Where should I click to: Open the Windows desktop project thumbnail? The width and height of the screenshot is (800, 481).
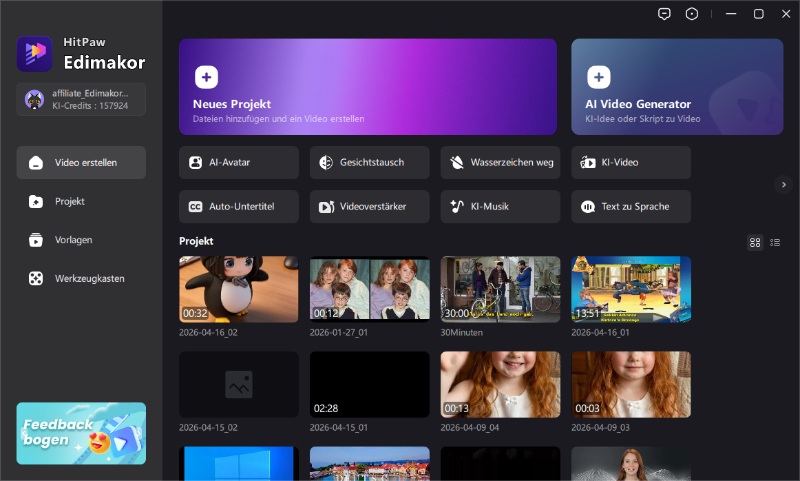tap(239, 464)
